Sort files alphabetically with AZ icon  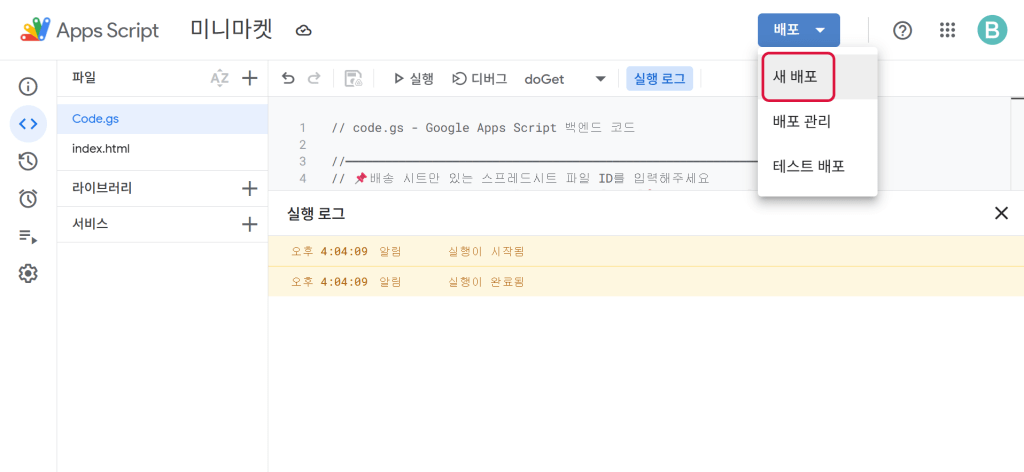[219, 78]
